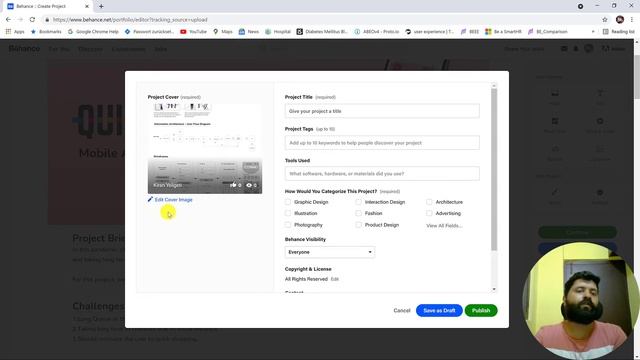This screenshot has width=640, height=360.
Task: Open the Behance Visibility dropdown
Action: click(x=330, y=252)
